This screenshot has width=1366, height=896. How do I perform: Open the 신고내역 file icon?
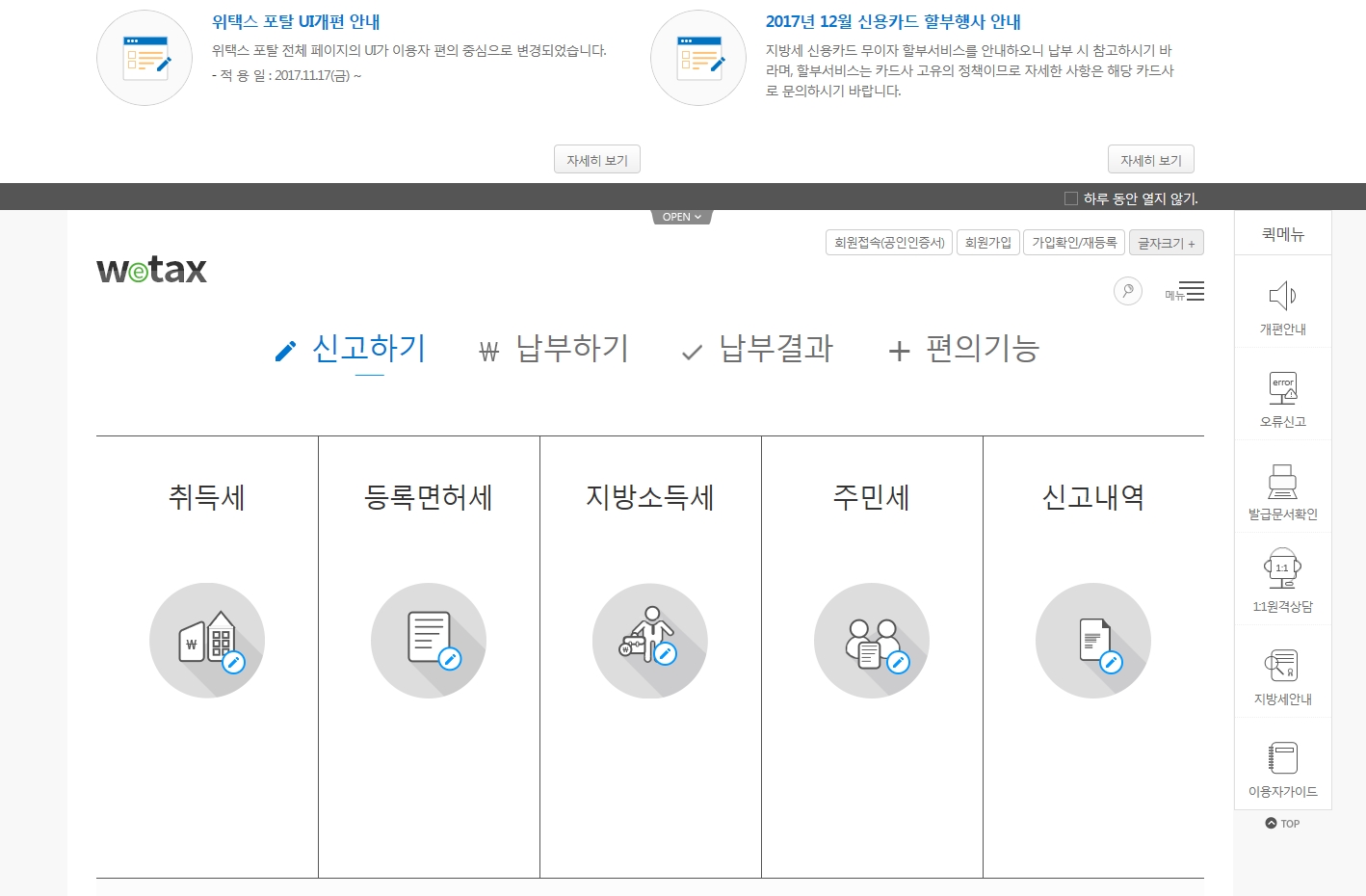1093,641
